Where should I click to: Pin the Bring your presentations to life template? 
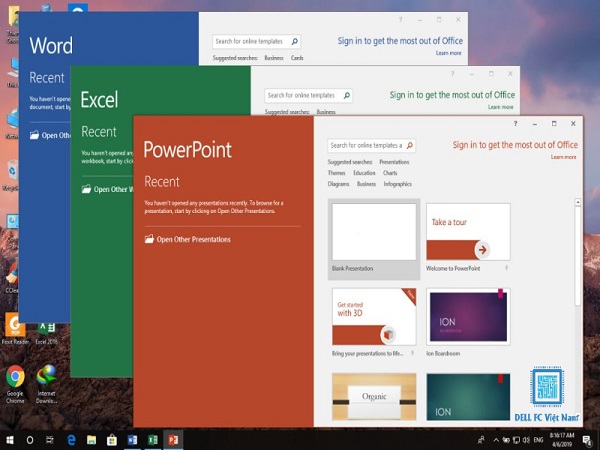pyautogui.click(x=412, y=353)
